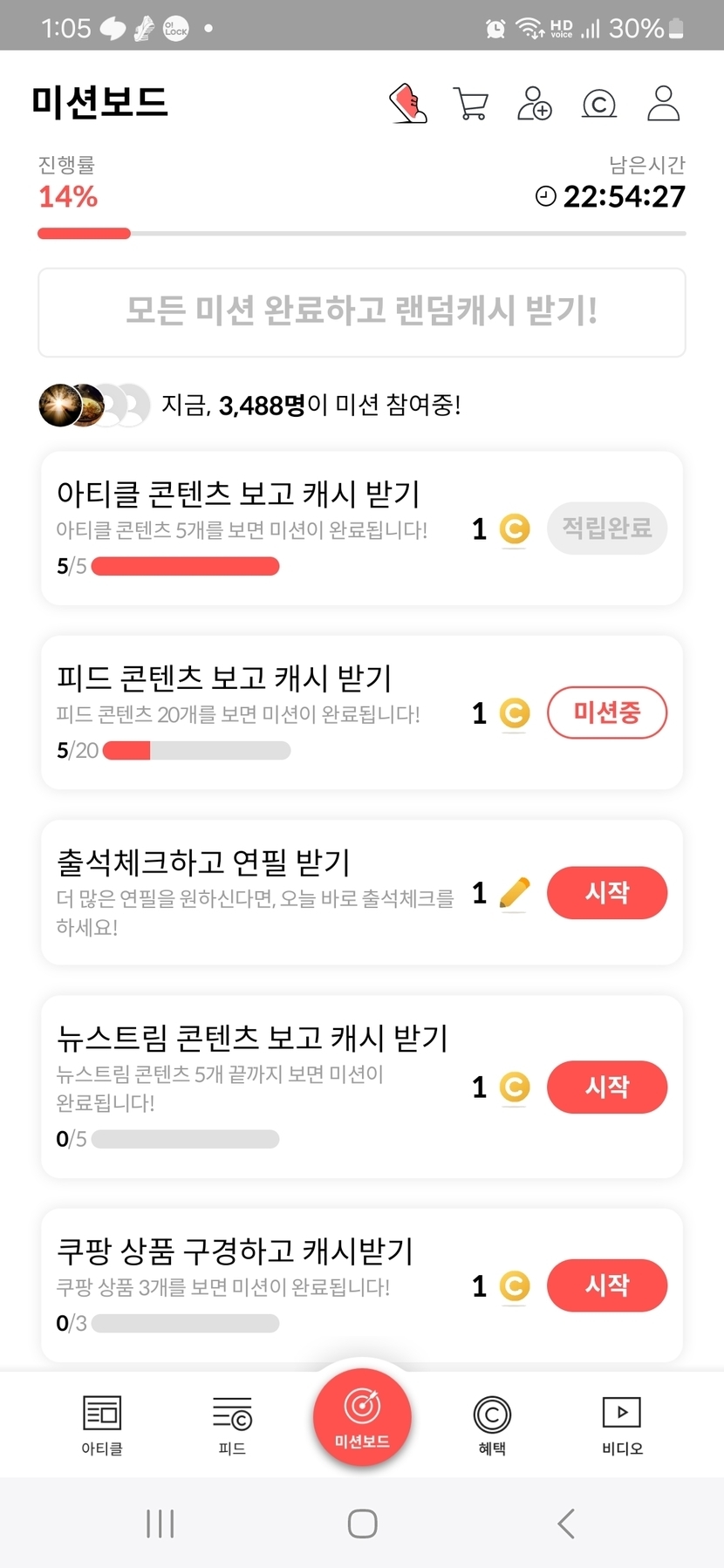Open the profile icon
This screenshot has height=1568, width=724.
(663, 104)
